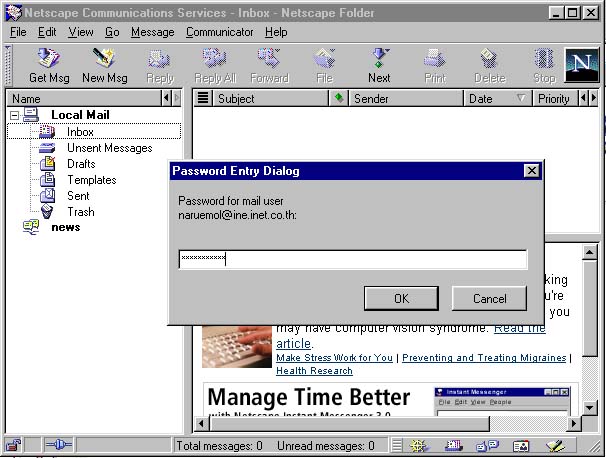Open the Help menu
Screen dimensions: 606x458
pyautogui.click(x=276, y=32)
